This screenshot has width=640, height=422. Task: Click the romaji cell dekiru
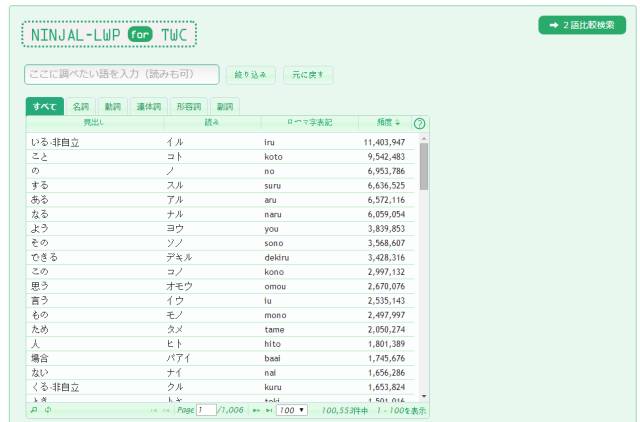(277, 258)
